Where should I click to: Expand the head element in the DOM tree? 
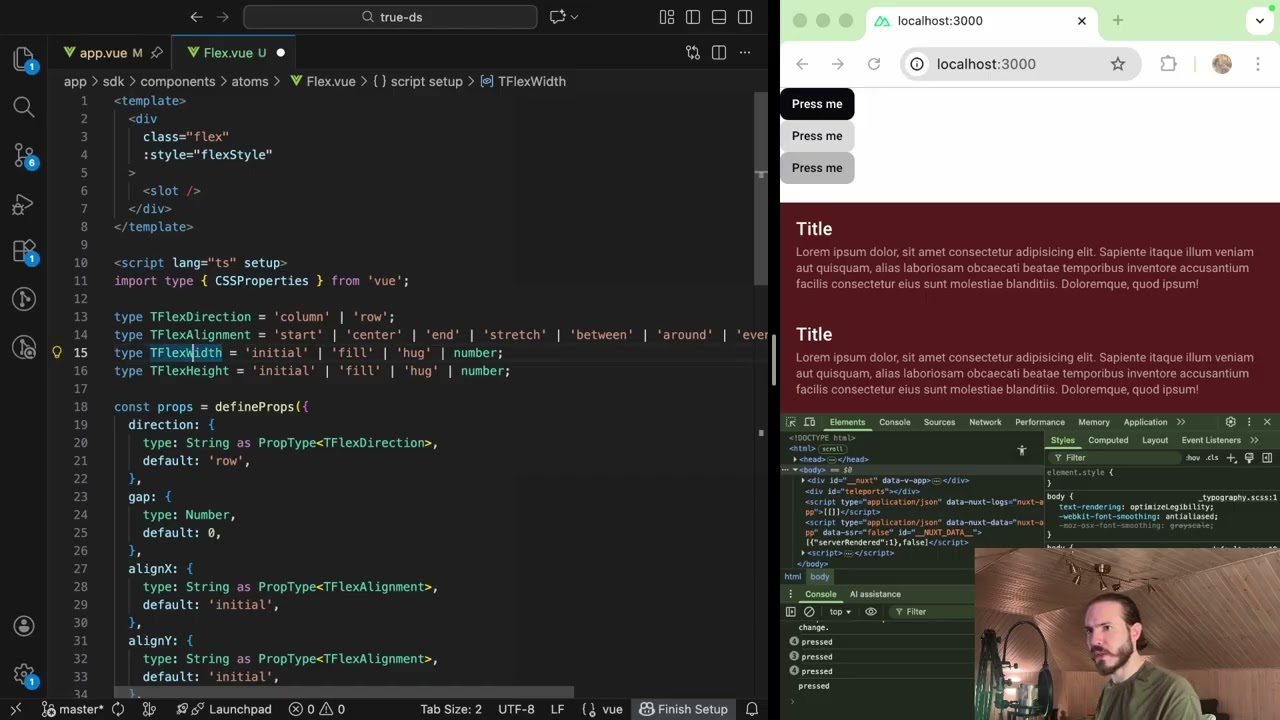click(796, 459)
